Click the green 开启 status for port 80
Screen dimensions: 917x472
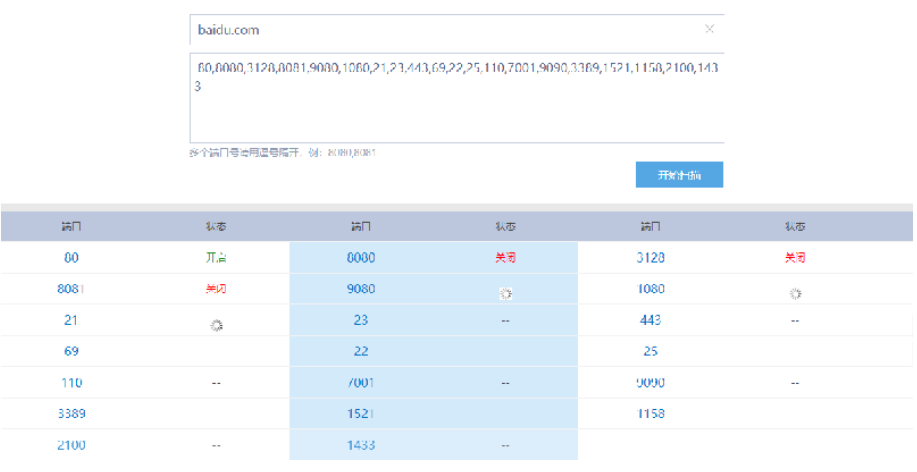pyautogui.click(x=216, y=257)
